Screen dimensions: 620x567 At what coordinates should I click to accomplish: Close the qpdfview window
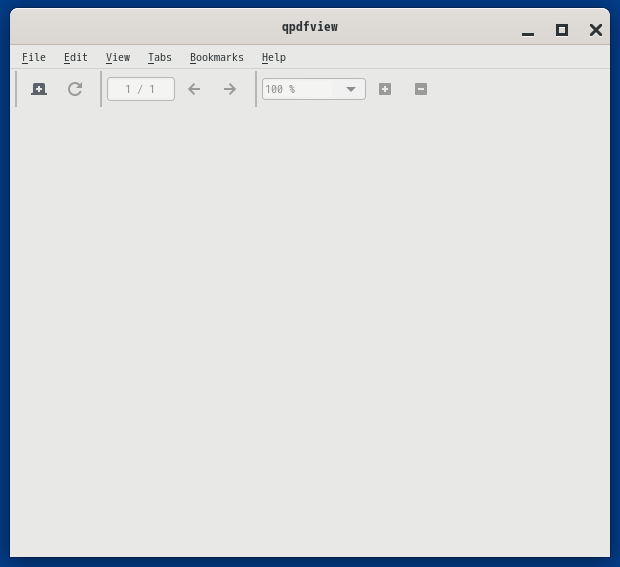click(596, 30)
